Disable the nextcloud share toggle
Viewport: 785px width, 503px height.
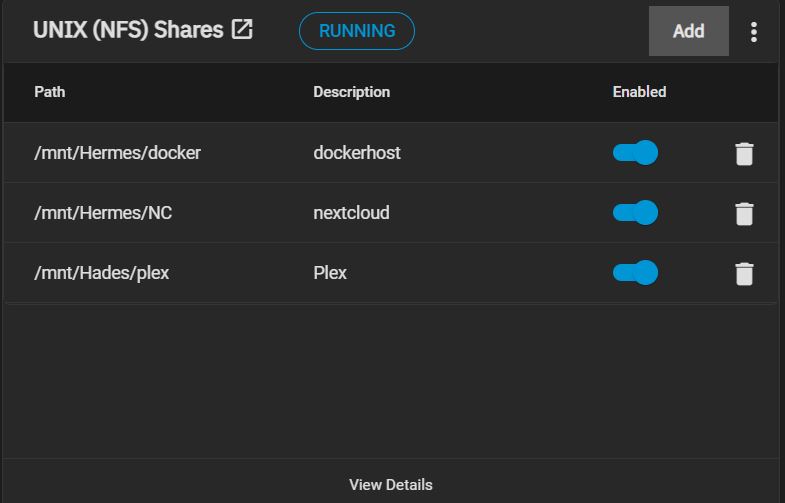coord(635,213)
